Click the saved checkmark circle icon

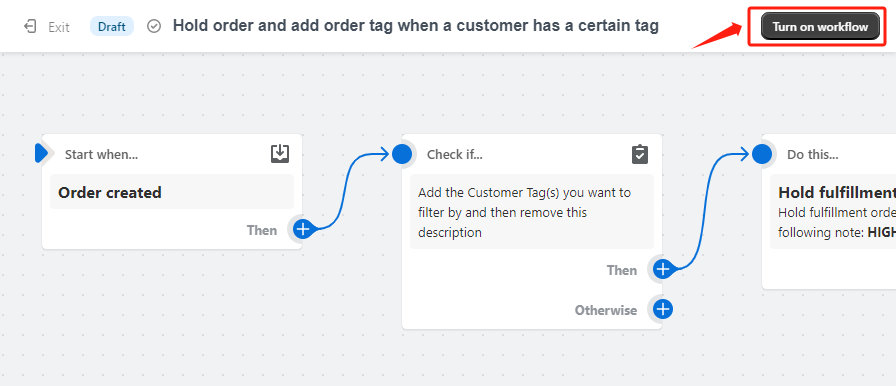154,26
